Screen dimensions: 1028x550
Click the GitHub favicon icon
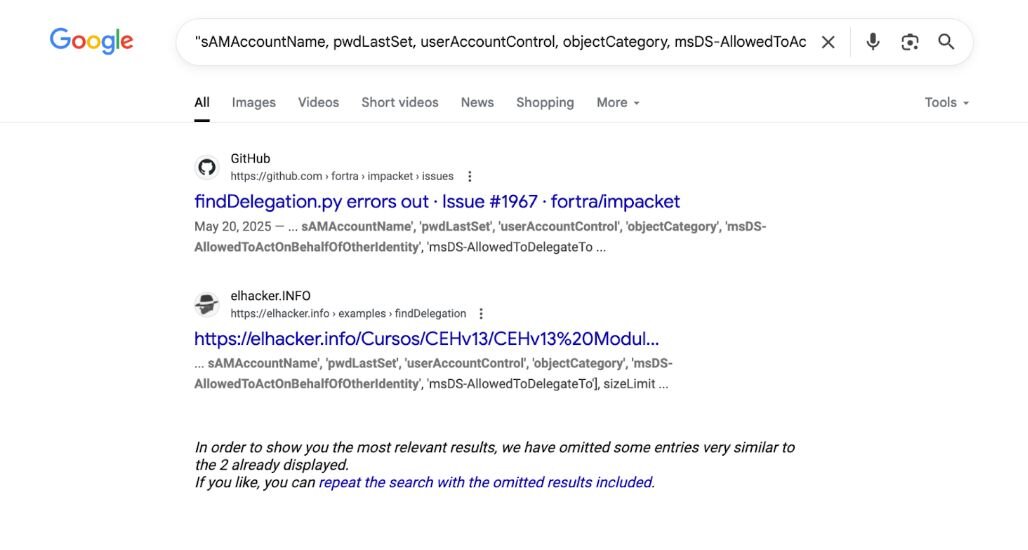click(x=207, y=167)
